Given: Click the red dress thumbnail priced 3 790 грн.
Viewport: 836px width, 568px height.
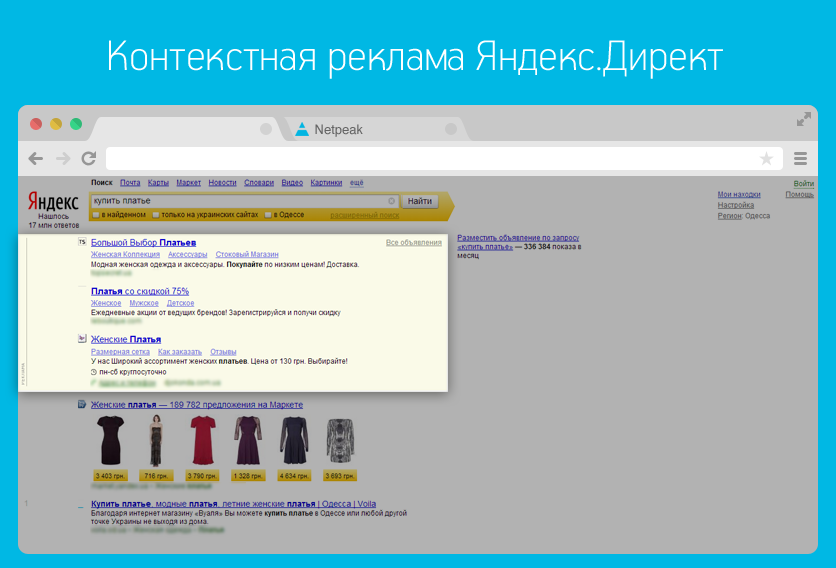Looking at the screenshot, I should (x=203, y=441).
